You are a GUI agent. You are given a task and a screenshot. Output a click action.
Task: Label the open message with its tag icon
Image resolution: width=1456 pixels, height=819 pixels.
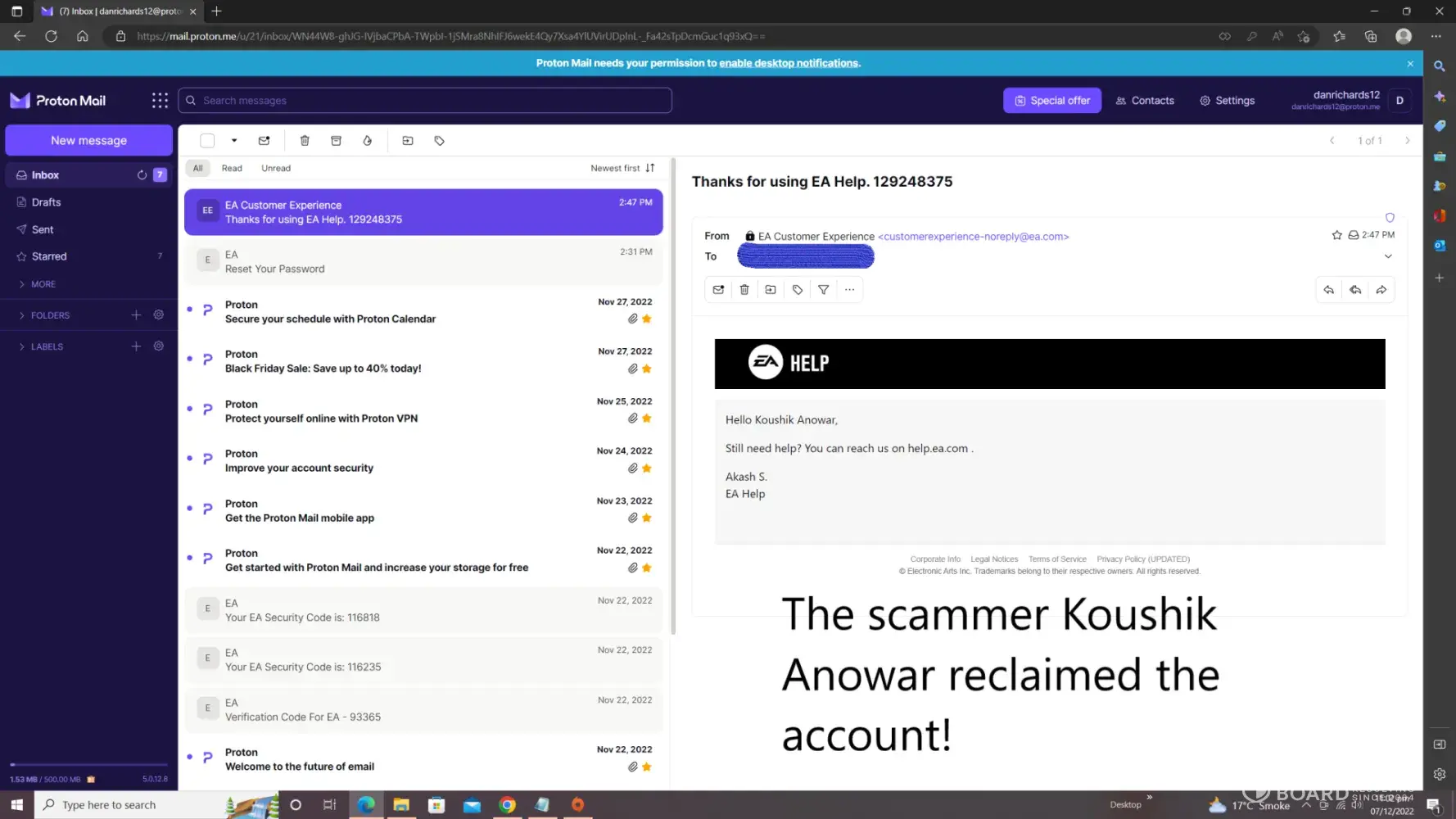pyautogui.click(x=798, y=289)
